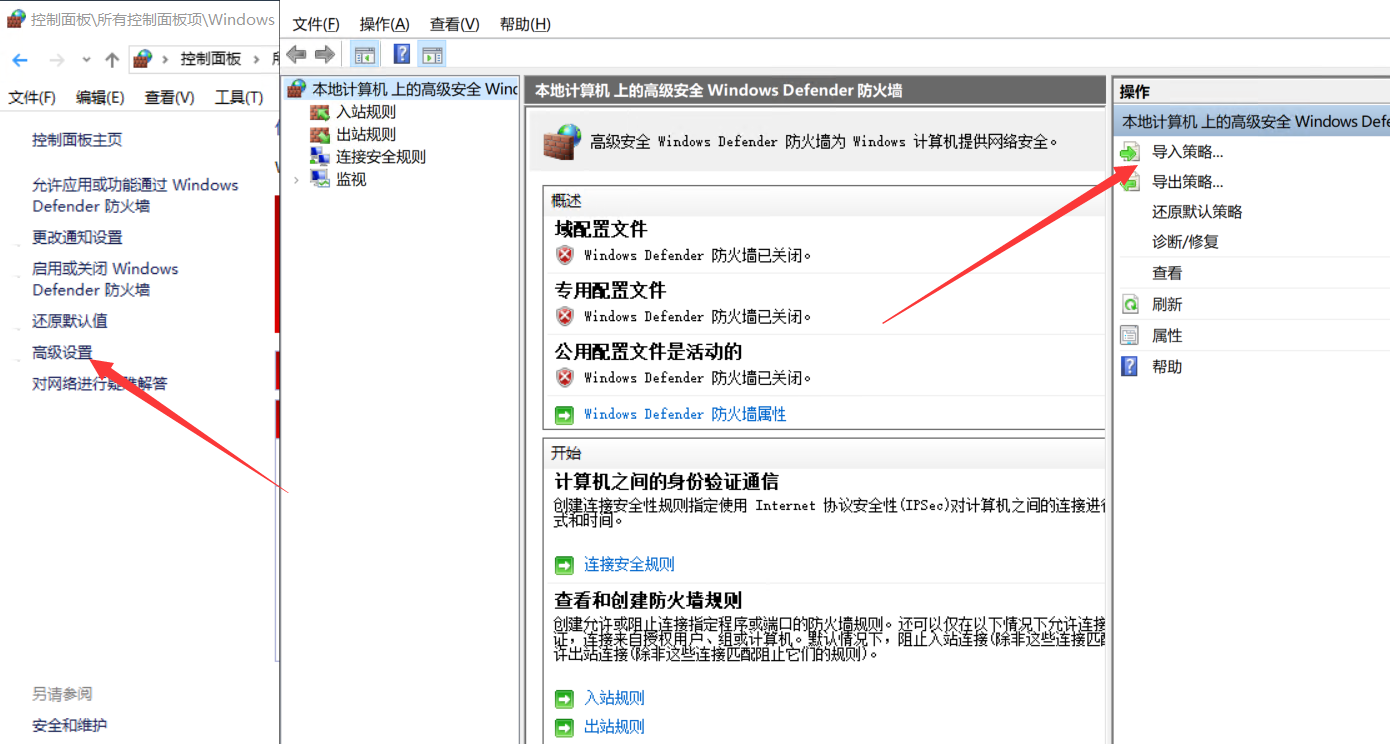
Task: Open the firewall window 查看(V) menu
Action: click(x=455, y=24)
